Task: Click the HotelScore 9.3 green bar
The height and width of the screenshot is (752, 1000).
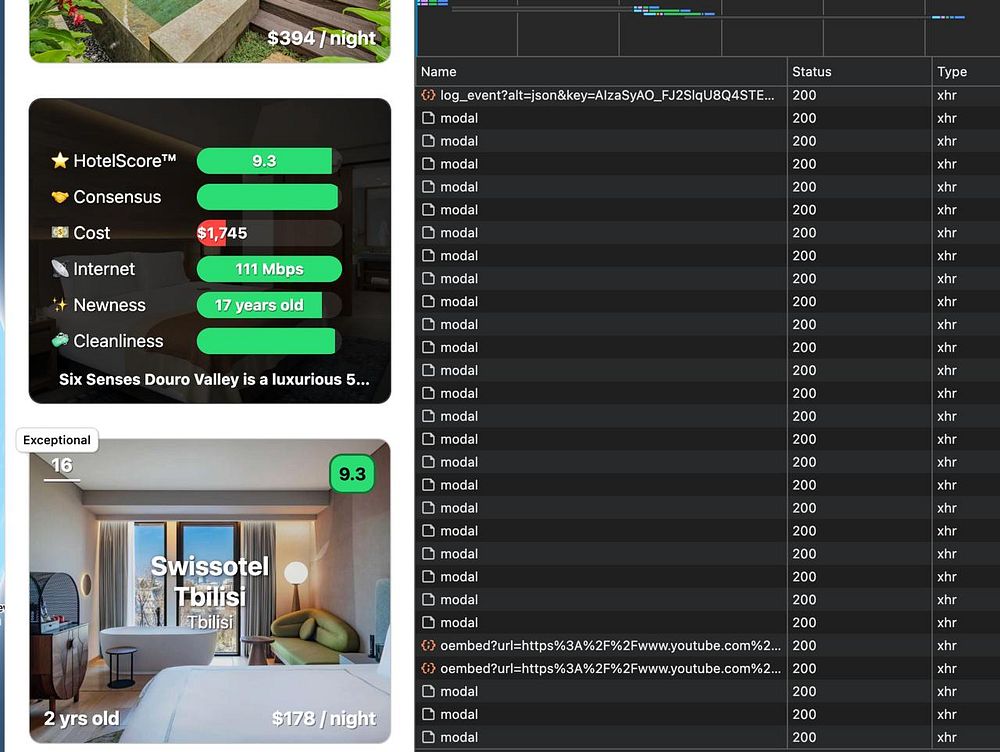Action: coord(264,161)
